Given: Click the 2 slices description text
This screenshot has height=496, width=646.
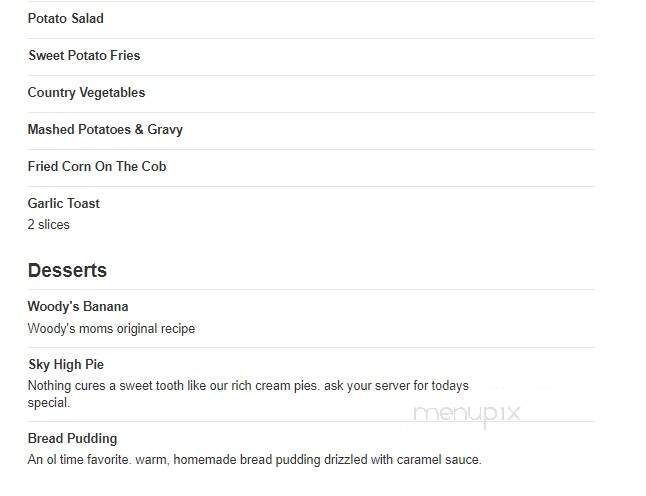Looking at the screenshot, I should [49, 225].
